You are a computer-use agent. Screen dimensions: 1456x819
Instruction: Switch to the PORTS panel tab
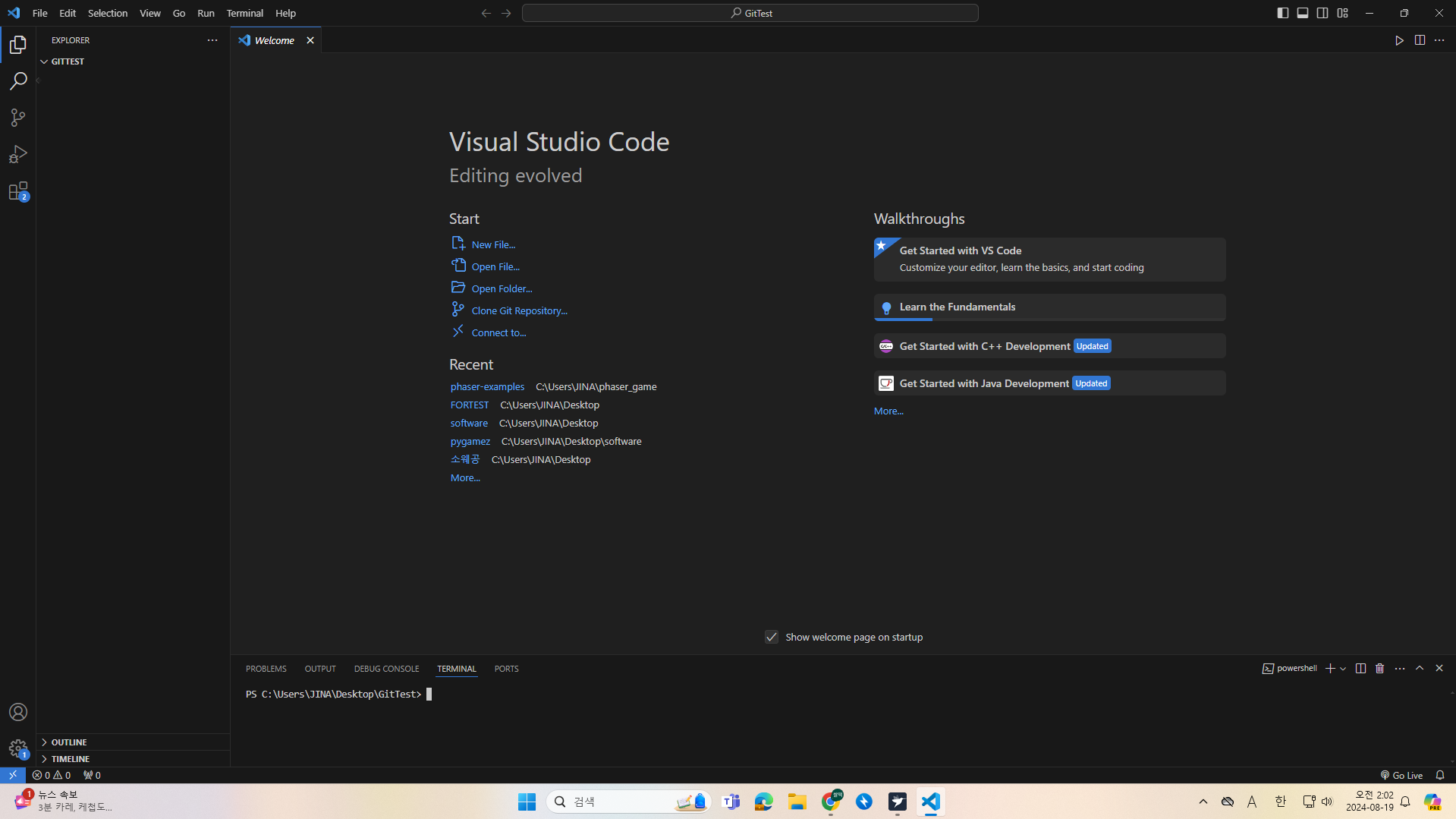(506, 669)
